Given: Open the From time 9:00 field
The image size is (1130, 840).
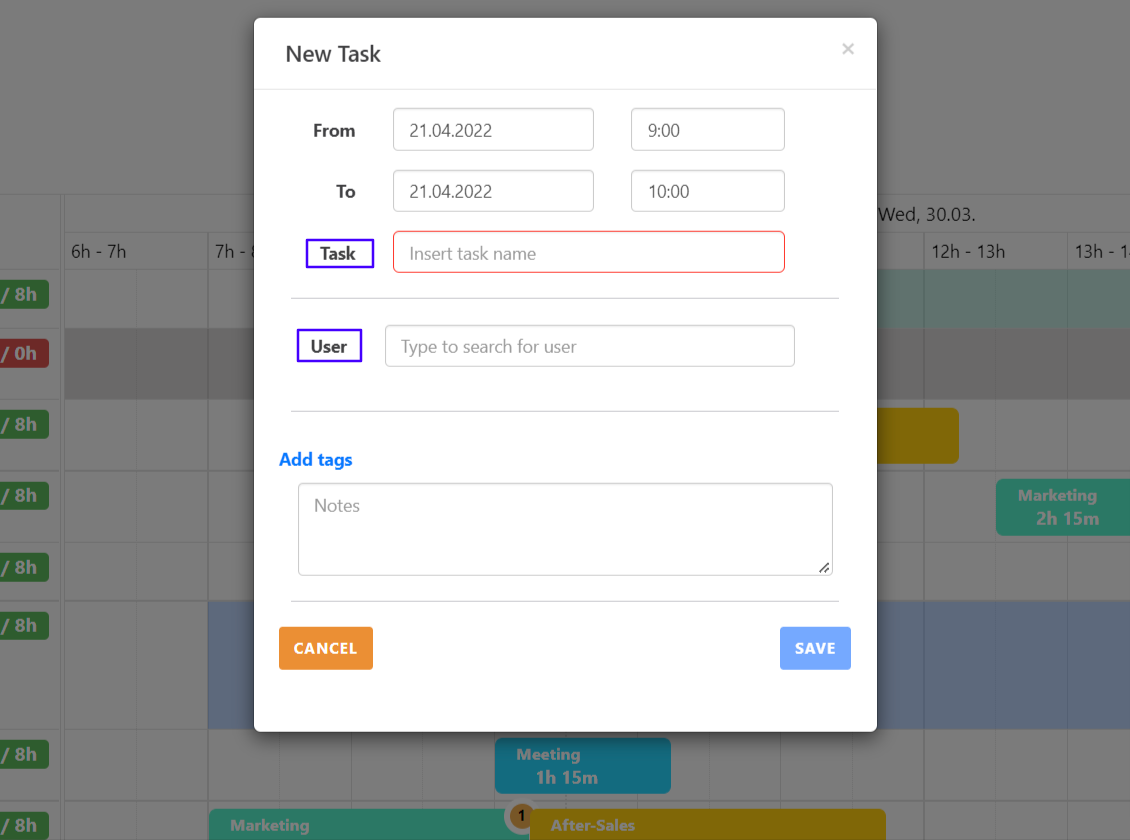Looking at the screenshot, I should tap(707, 130).
